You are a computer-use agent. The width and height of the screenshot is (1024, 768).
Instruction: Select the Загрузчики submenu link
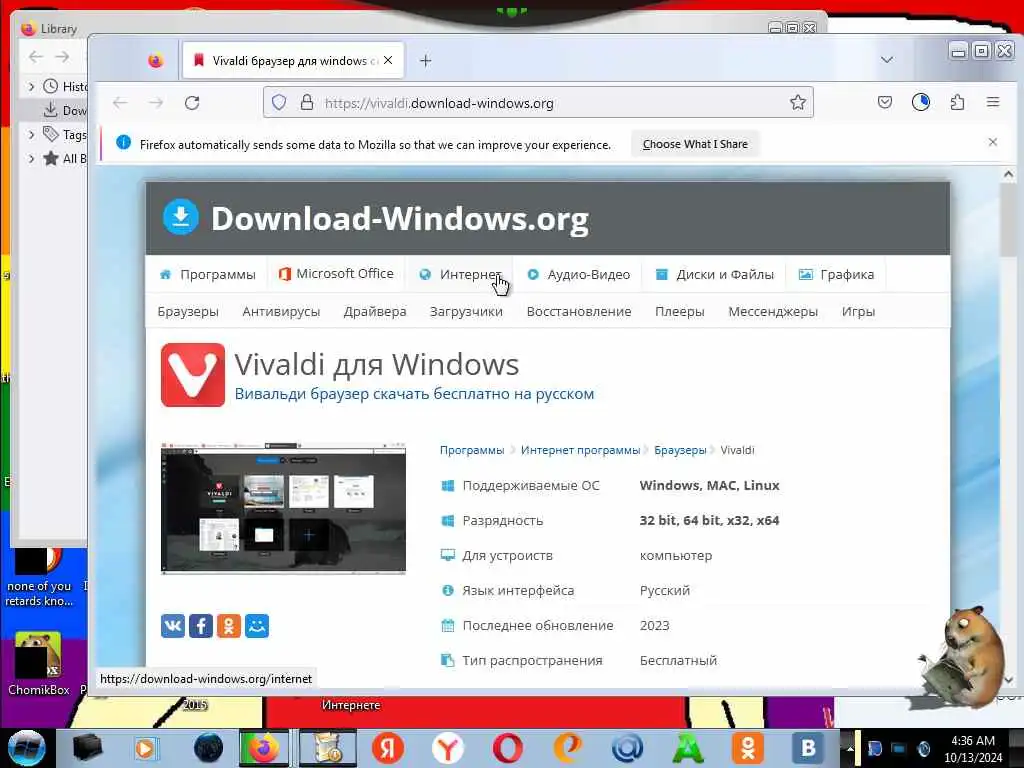coord(466,312)
